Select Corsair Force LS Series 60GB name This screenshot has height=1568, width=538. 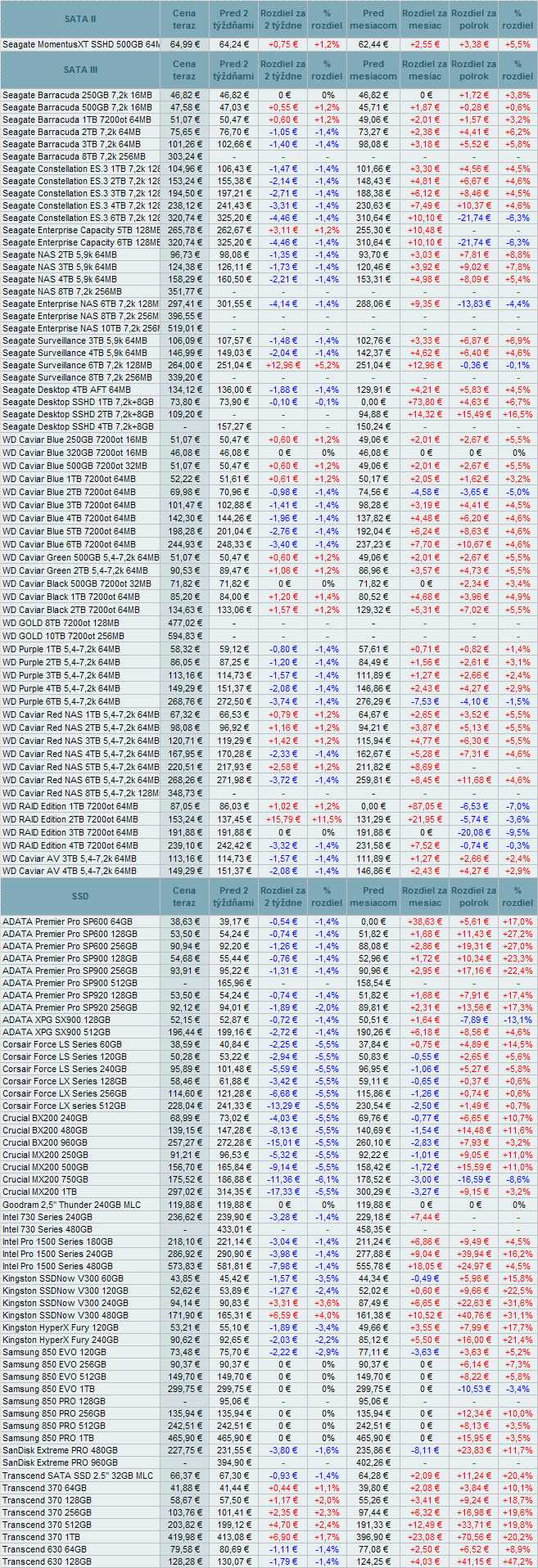62,1044
